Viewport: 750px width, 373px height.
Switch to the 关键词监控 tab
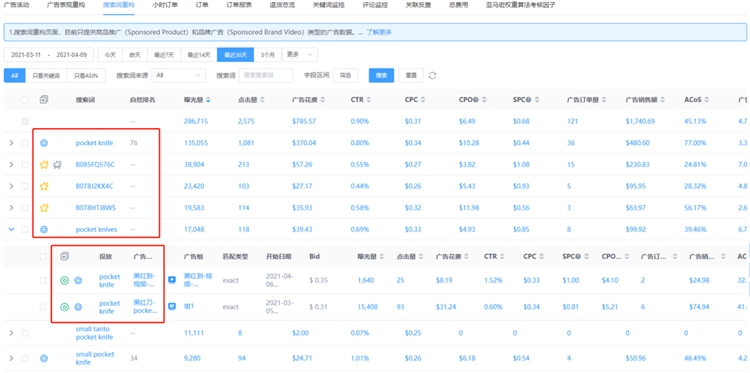click(329, 5)
